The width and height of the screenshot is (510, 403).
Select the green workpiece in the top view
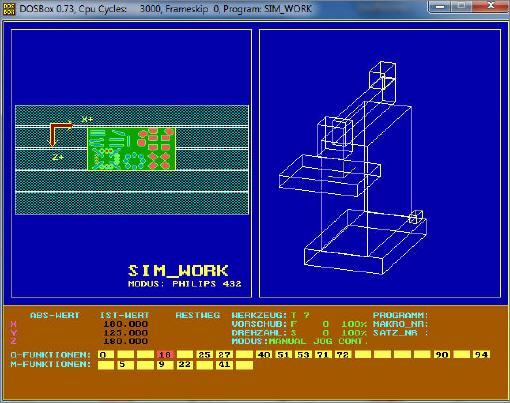pos(131,149)
